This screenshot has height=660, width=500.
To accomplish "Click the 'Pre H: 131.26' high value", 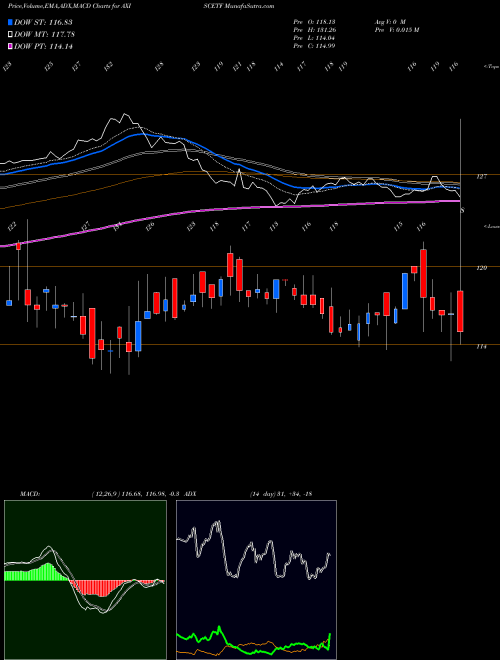I will 314,29.
